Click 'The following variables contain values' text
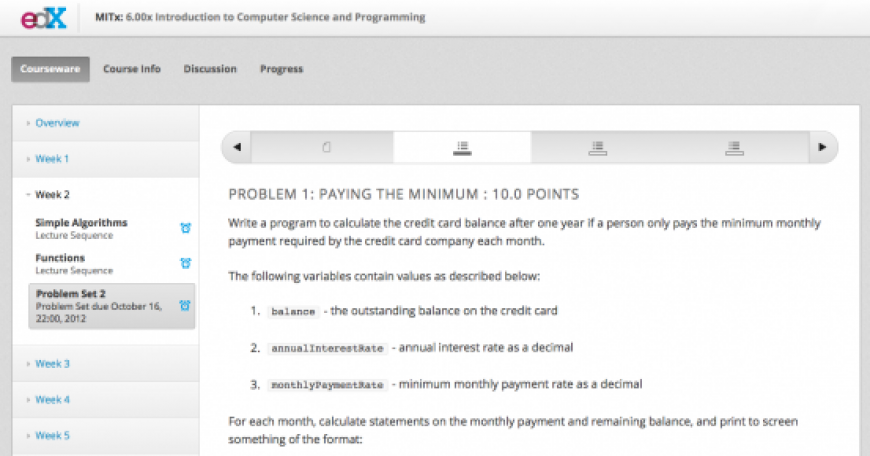870x456 pixels. (384, 276)
